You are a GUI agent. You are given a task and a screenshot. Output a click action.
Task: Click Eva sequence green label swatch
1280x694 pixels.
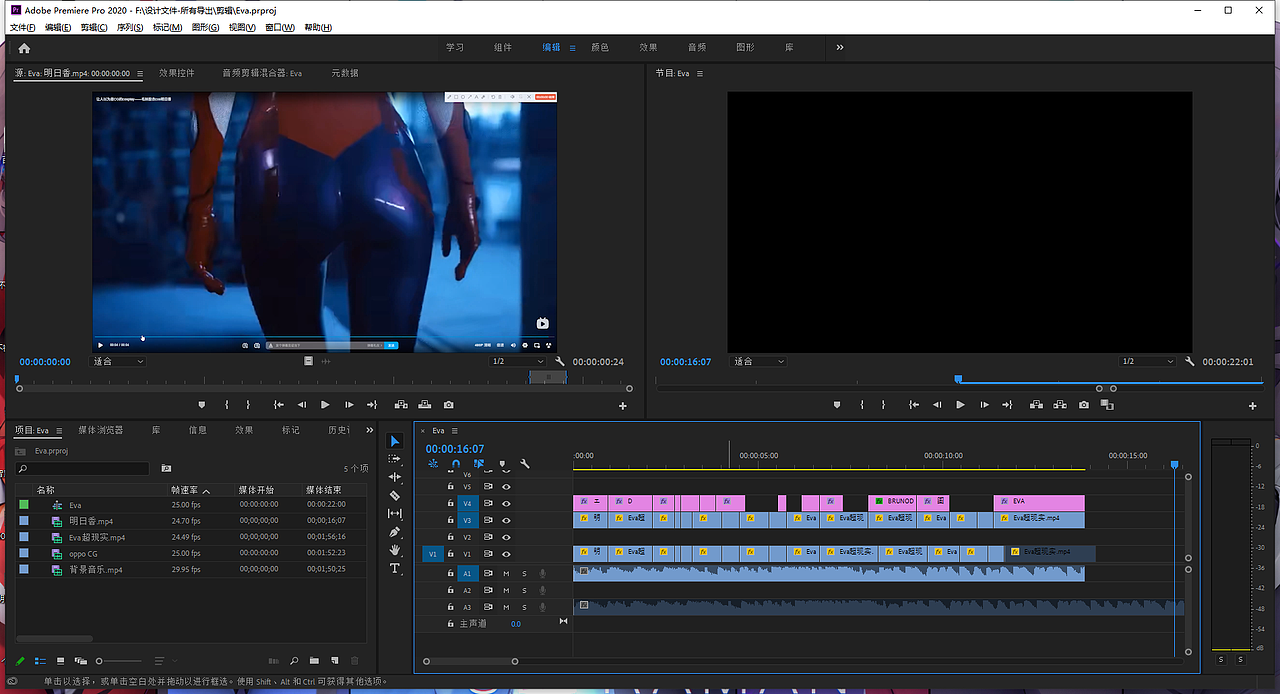click(24, 505)
